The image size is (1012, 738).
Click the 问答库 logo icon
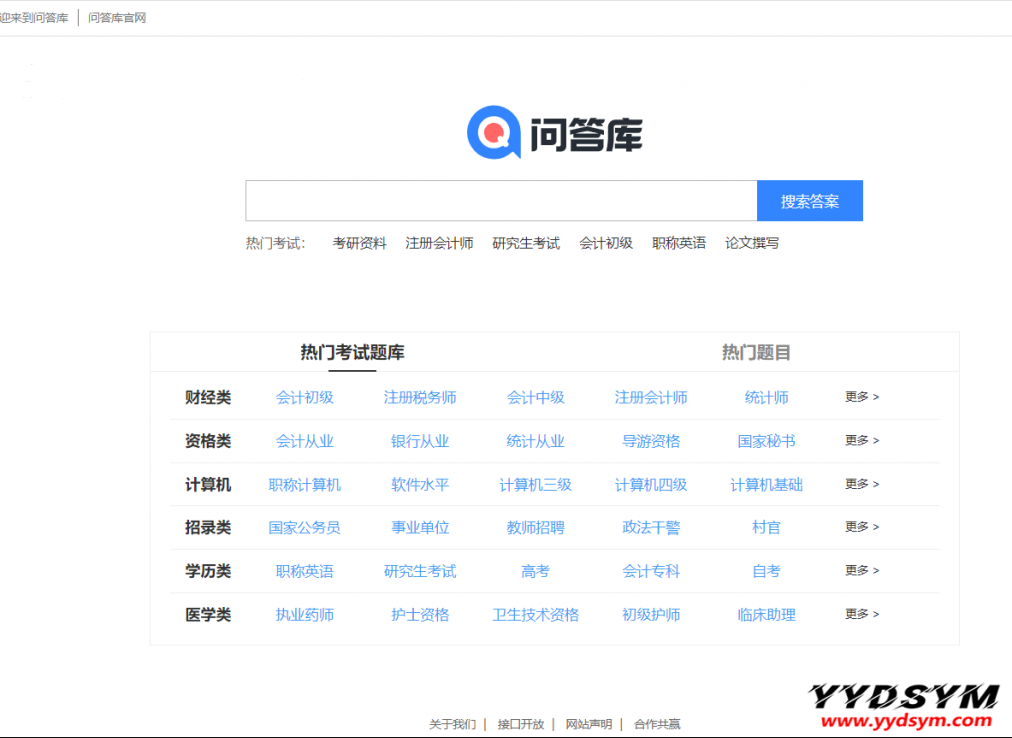click(494, 133)
